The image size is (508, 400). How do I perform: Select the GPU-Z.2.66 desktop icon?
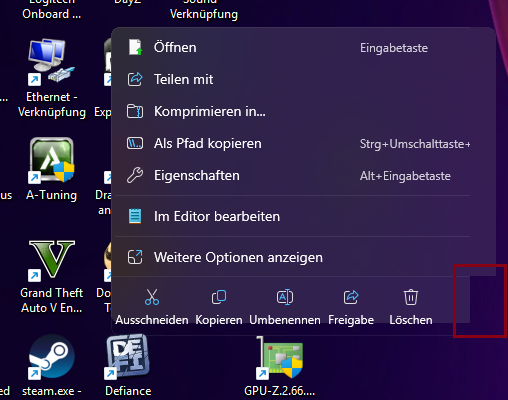click(279, 366)
